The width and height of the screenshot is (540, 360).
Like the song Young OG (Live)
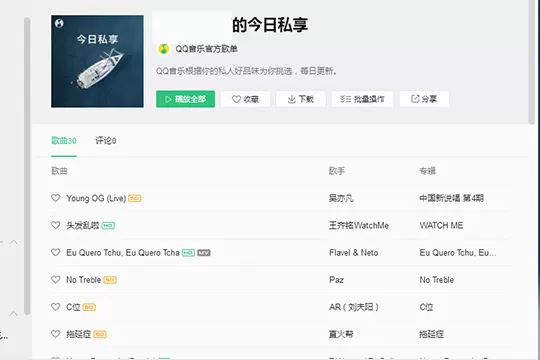point(55,198)
